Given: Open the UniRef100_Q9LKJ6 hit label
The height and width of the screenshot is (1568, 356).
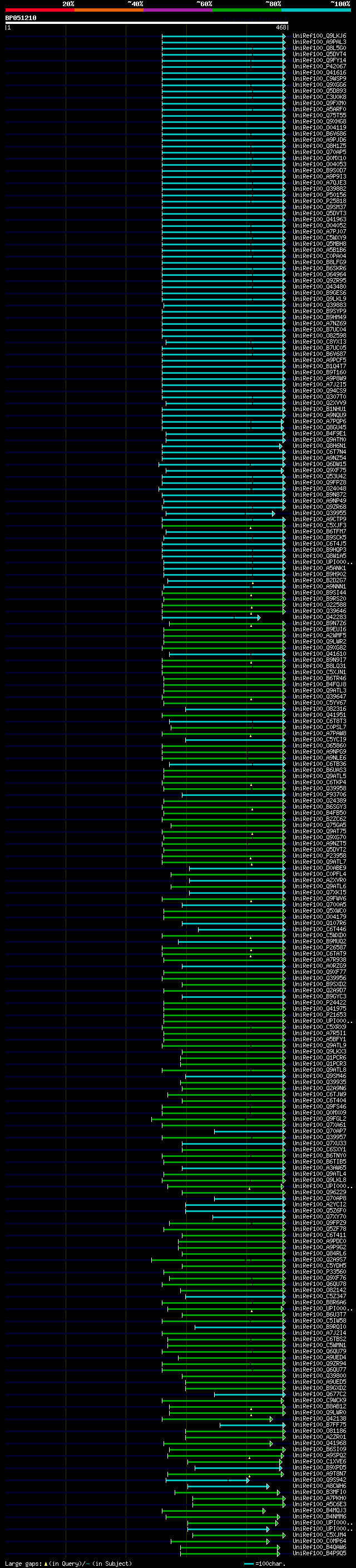Looking at the screenshot, I should [319, 36].
